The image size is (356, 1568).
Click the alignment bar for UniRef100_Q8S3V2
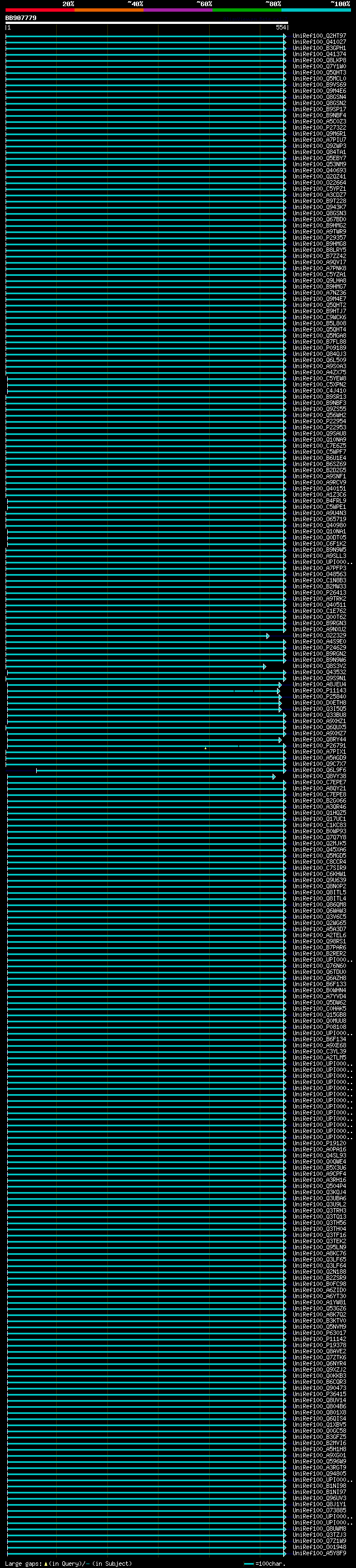(x=136, y=667)
